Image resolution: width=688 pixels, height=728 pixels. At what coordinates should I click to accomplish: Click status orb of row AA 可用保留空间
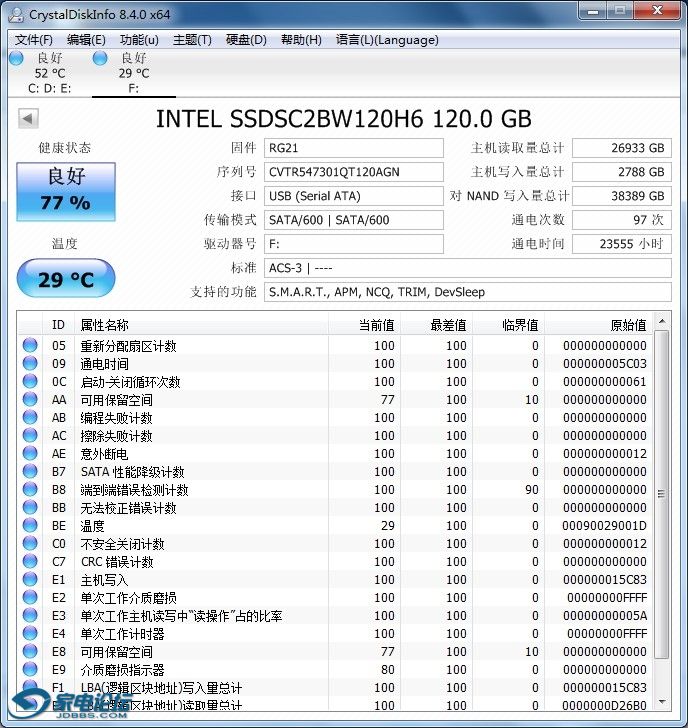point(30,399)
